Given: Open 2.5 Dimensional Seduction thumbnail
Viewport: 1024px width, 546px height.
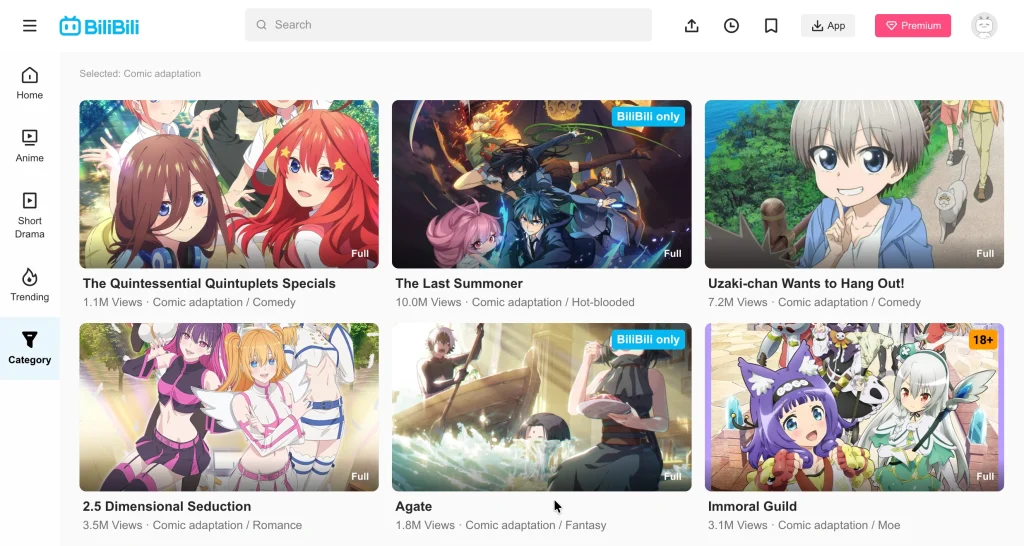Looking at the screenshot, I should pyautogui.click(x=229, y=407).
